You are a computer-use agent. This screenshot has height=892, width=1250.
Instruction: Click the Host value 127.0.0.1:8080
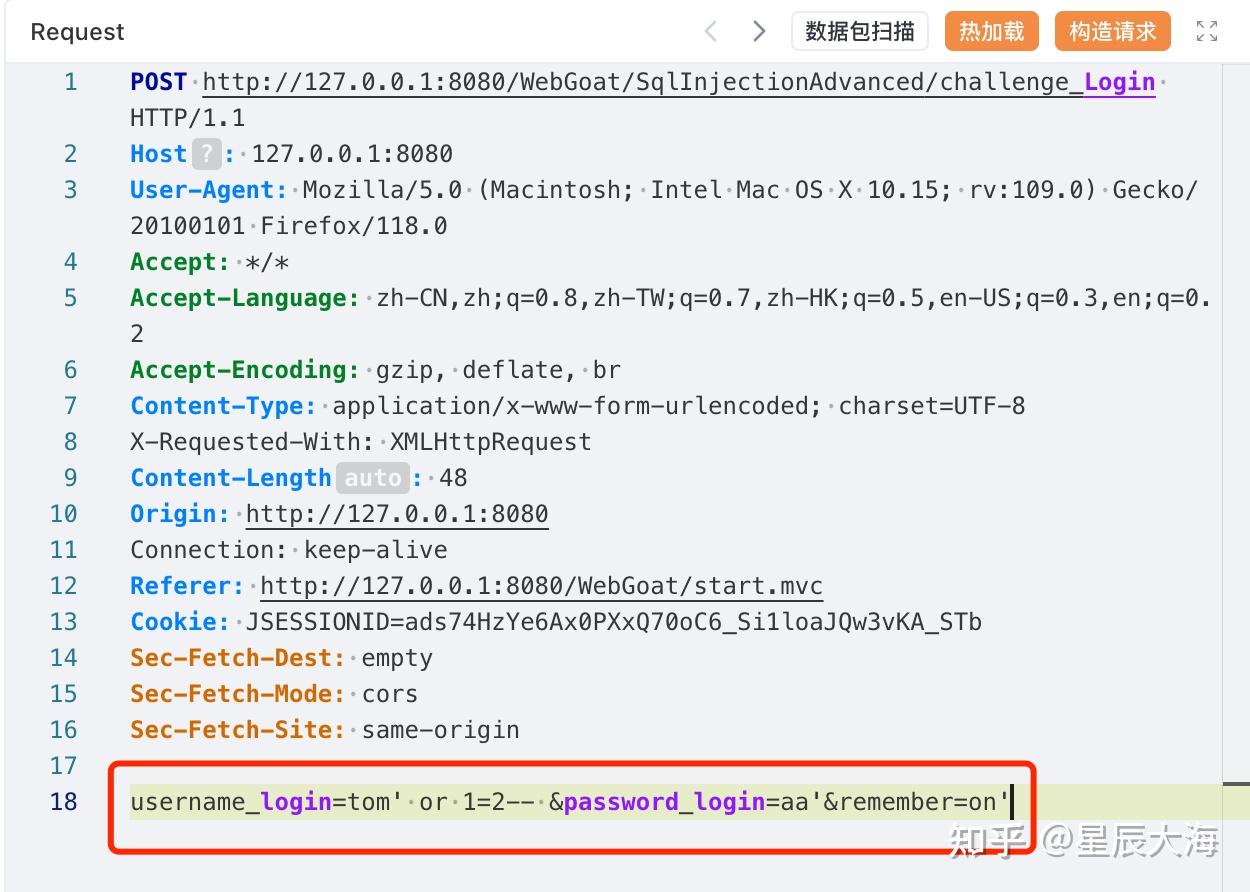(x=352, y=154)
